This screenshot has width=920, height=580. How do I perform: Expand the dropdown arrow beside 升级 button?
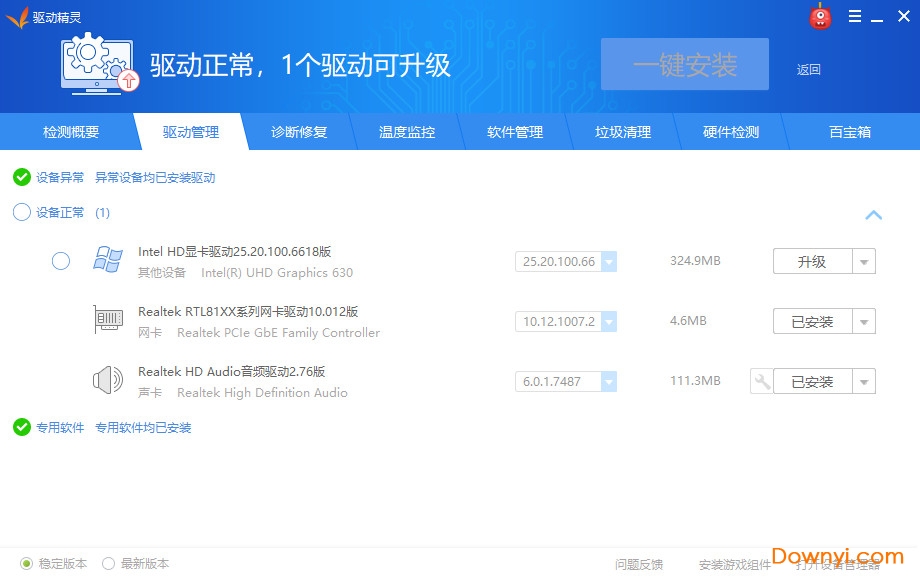864,262
